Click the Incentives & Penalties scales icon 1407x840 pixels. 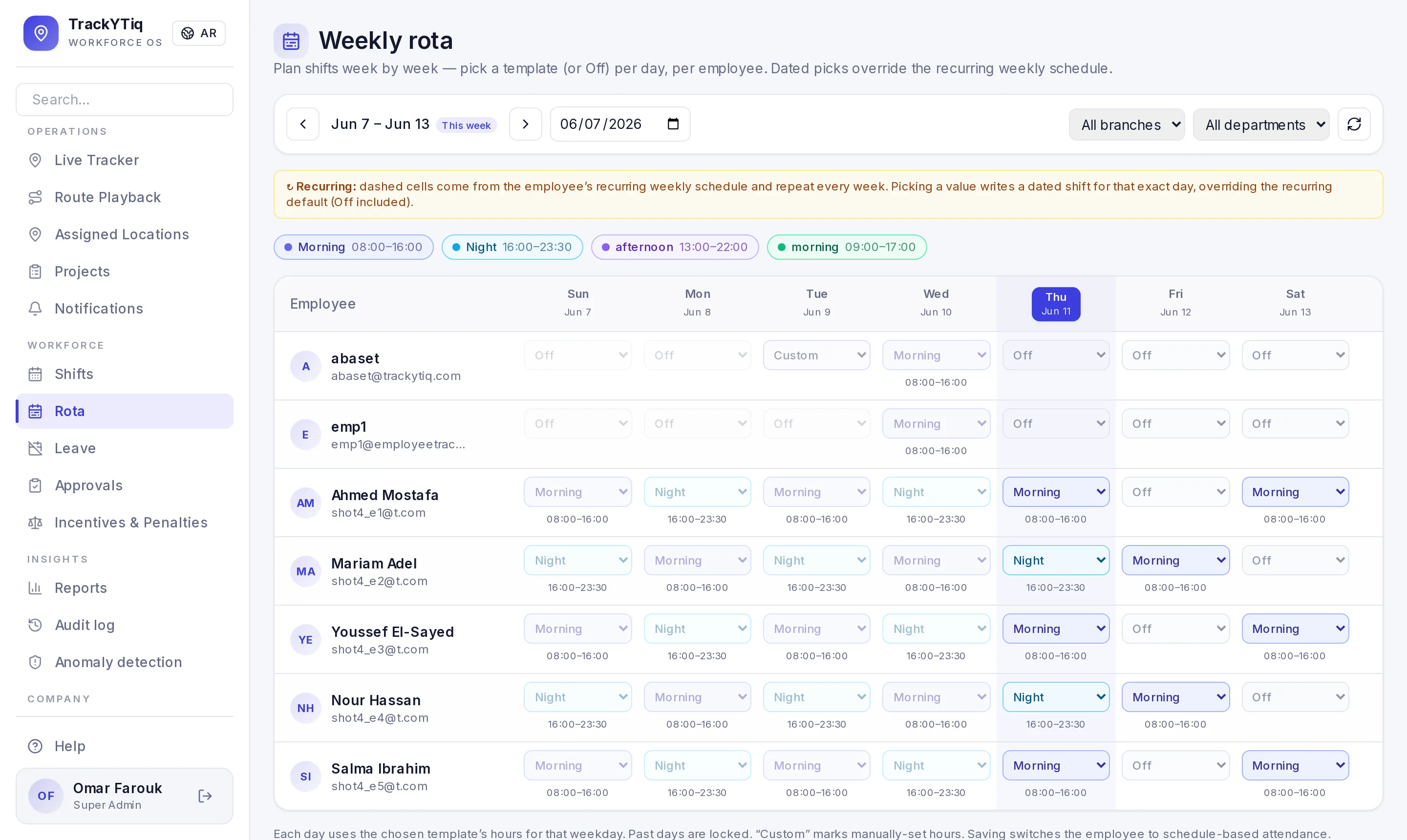[35, 523]
